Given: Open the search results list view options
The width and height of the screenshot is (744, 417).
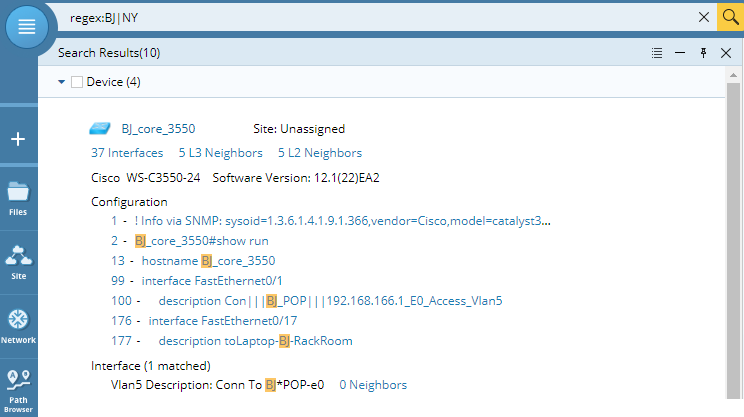Looking at the screenshot, I should point(657,53).
